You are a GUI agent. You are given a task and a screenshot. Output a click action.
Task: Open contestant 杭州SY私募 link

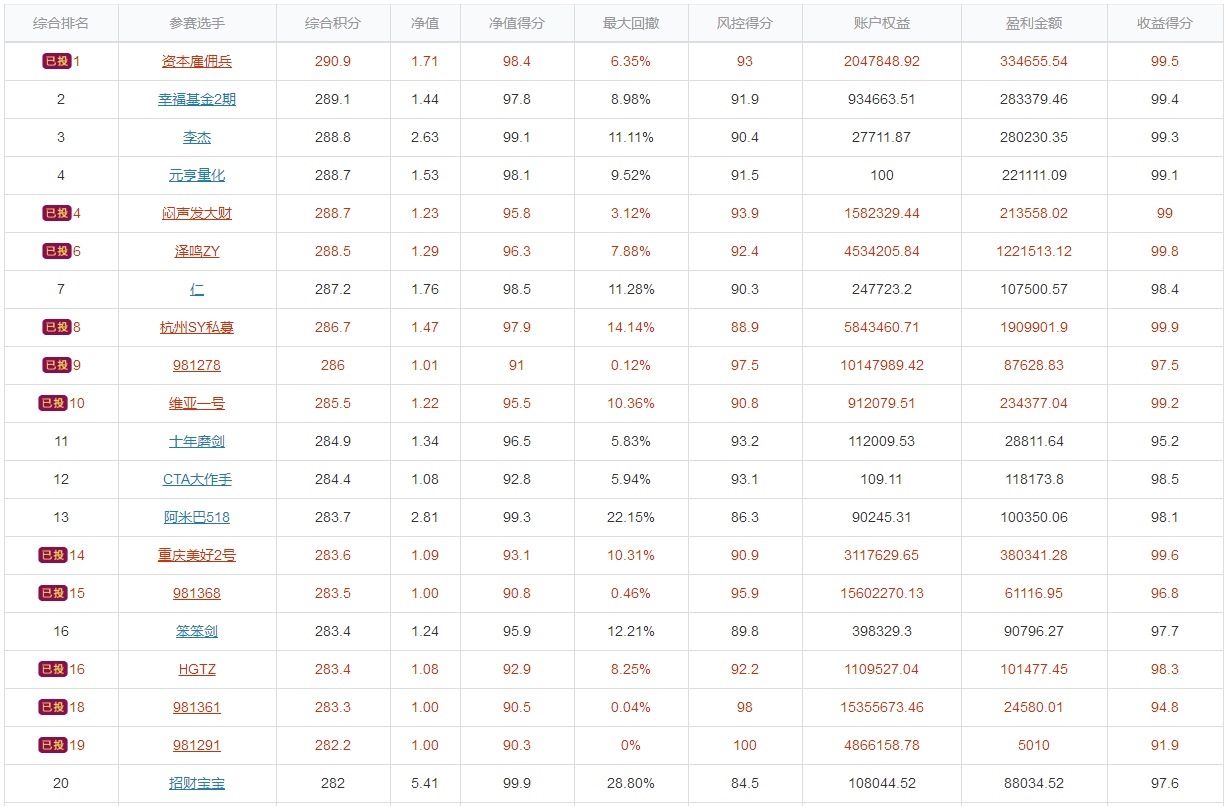pos(197,327)
